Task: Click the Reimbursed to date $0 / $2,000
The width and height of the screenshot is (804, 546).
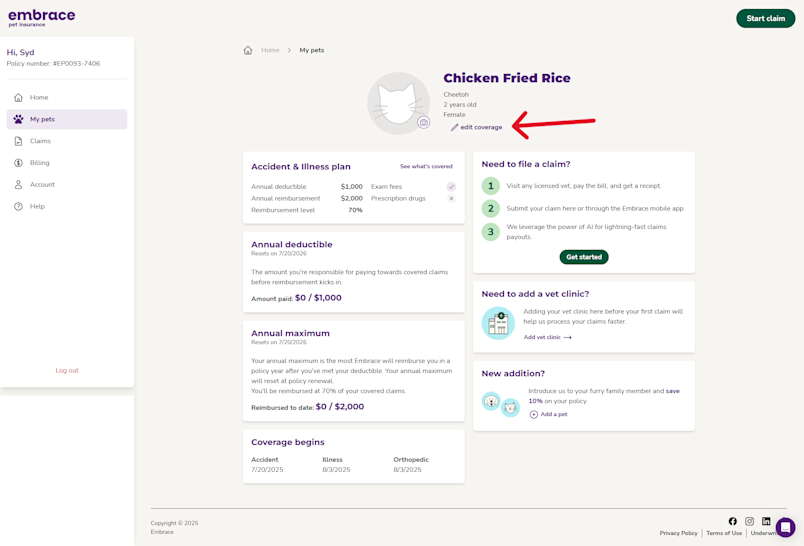Action: click(308, 407)
